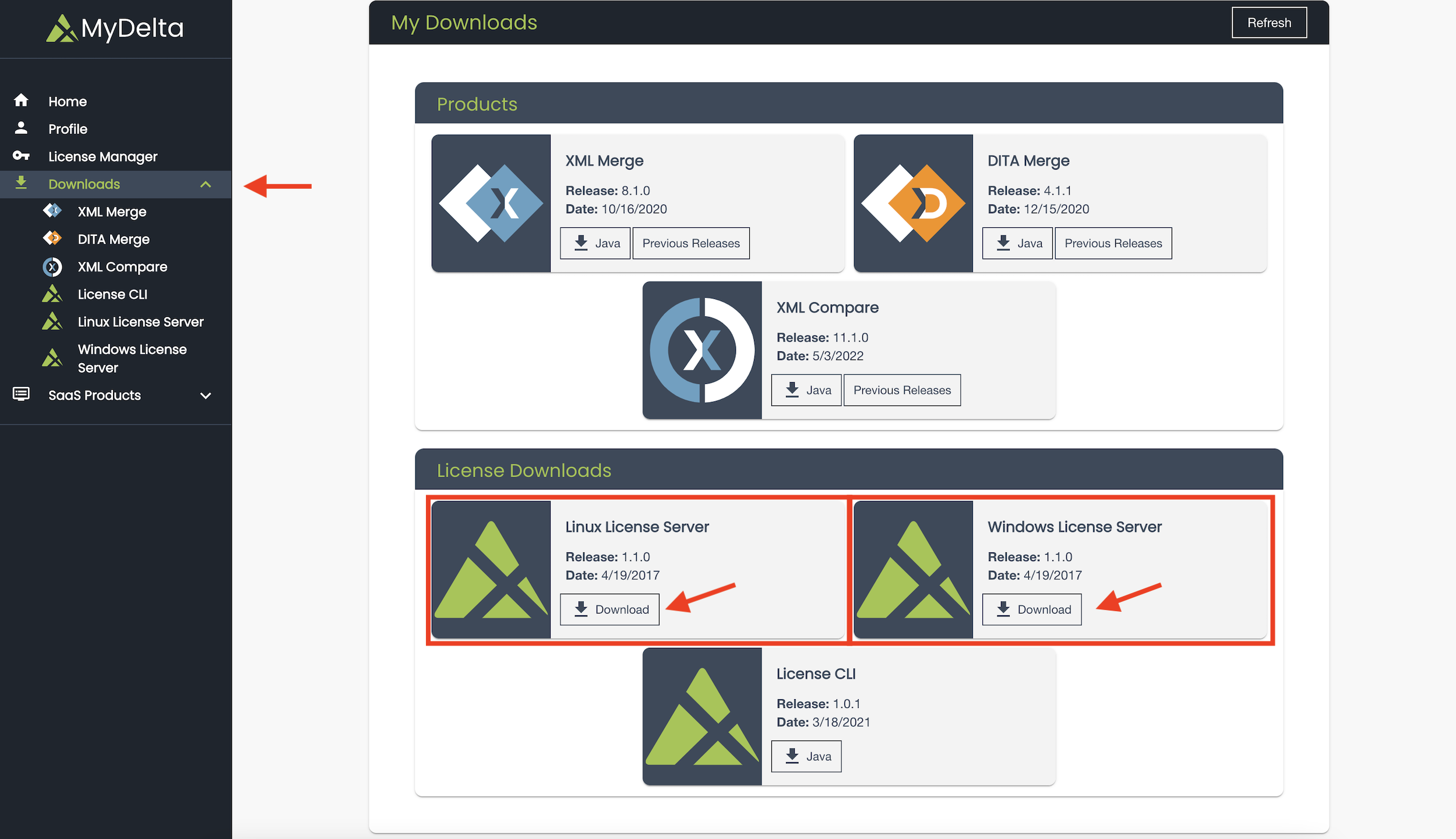This screenshot has width=1456, height=839.
Task: Download Linux License Server
Action: 609,609
